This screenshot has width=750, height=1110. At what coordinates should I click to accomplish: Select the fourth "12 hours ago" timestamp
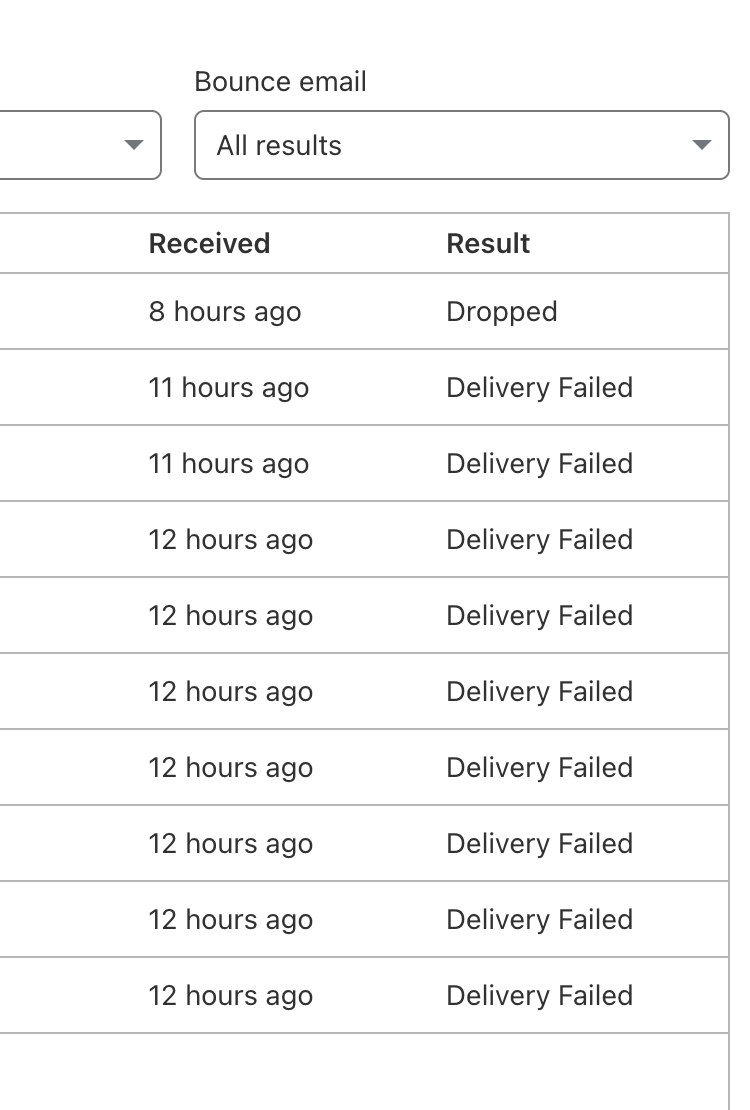(x=231, y=767)
